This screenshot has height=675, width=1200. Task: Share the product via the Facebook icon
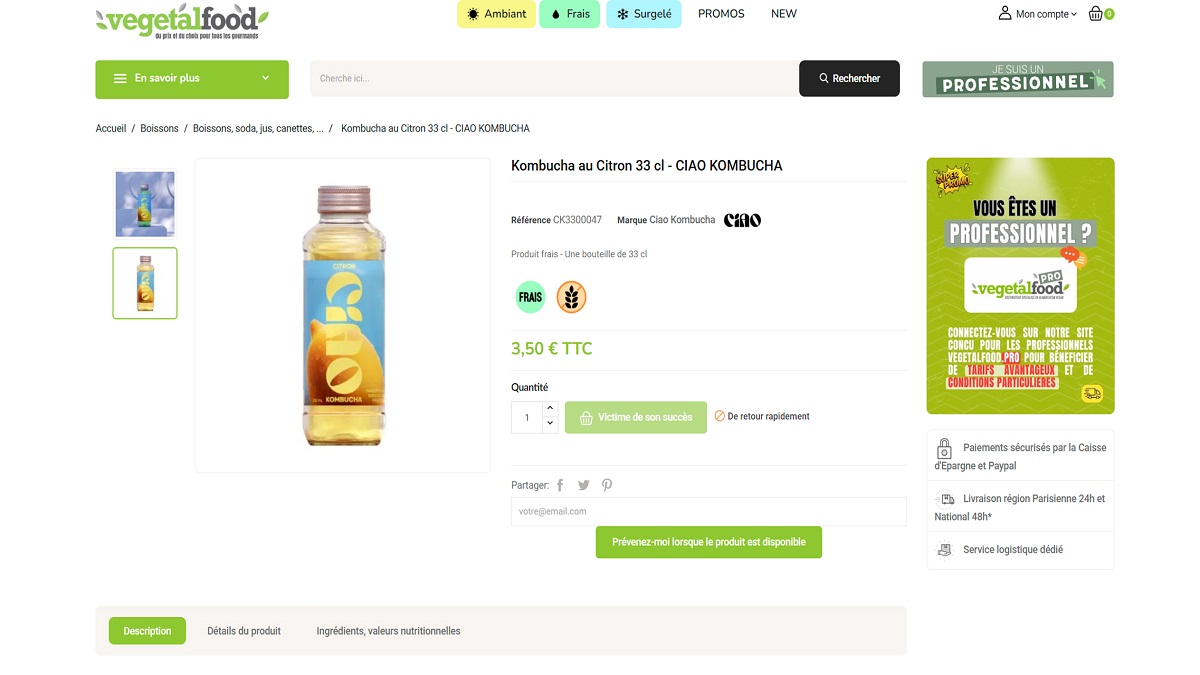[x=560, y=485]
